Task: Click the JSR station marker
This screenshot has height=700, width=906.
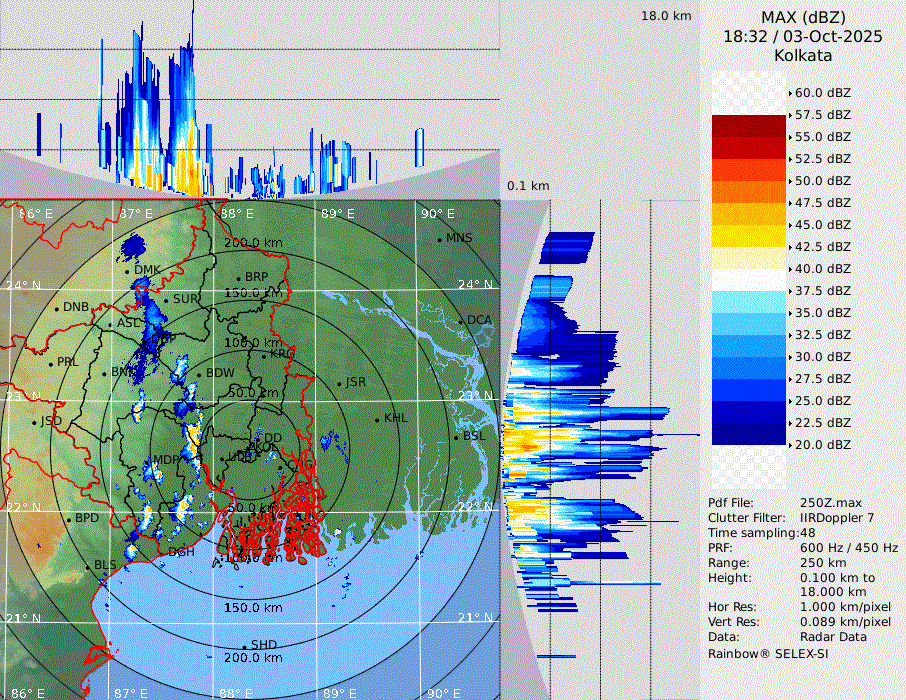Action: point(339,383)
